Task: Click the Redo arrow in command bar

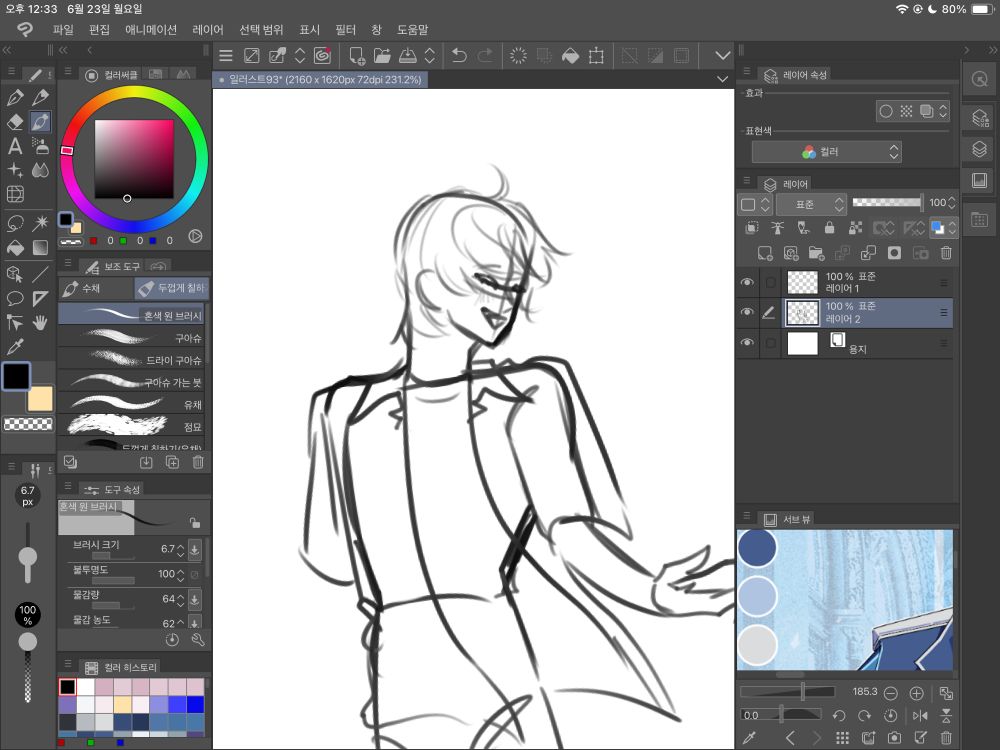Action: point(485,55)
